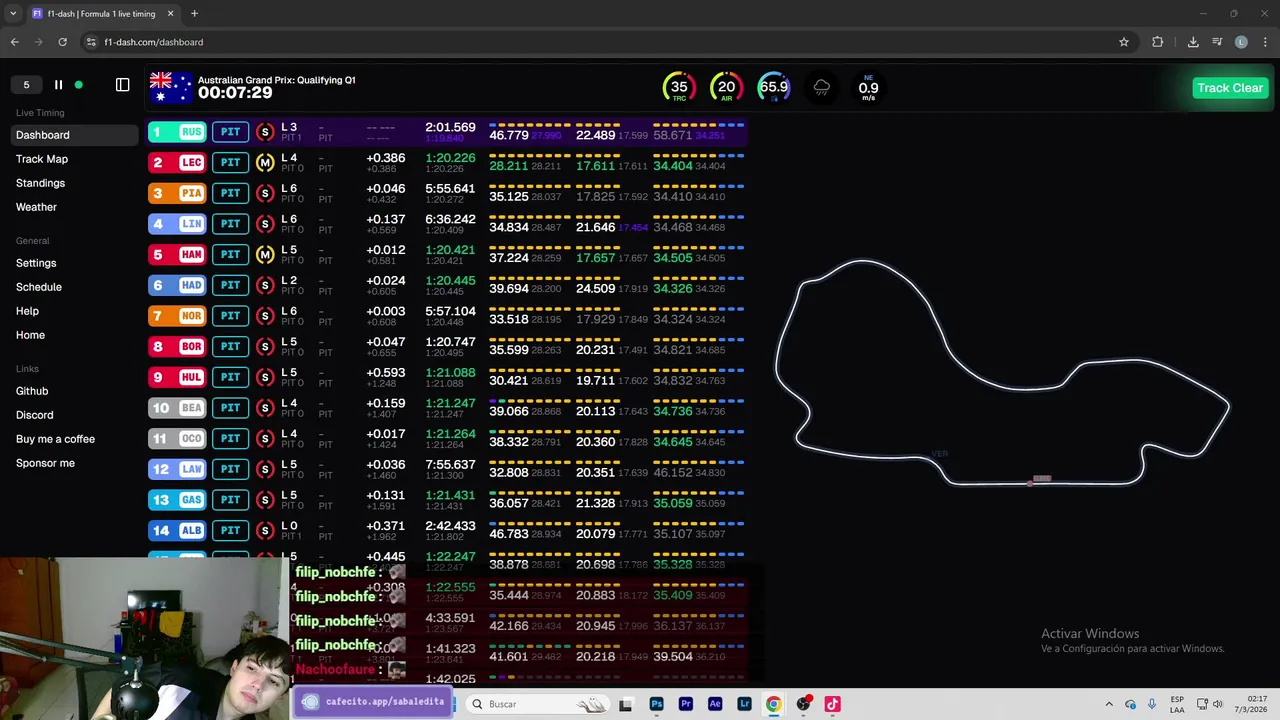Click the soft tyre icon for PIA

point(265,193)
